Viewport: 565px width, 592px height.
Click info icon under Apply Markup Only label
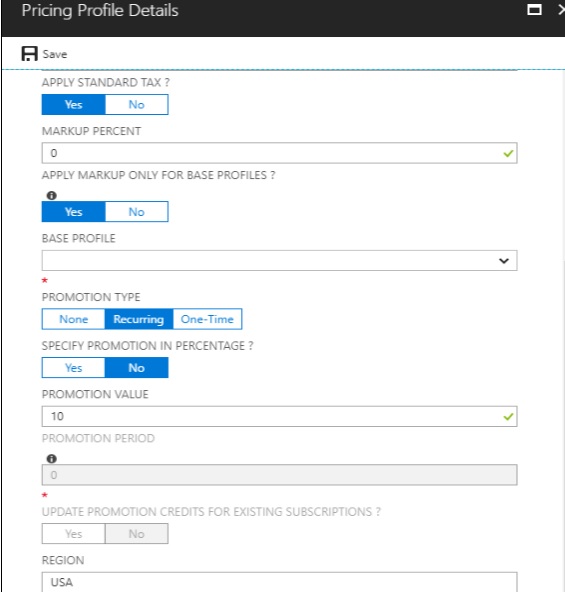52,196
